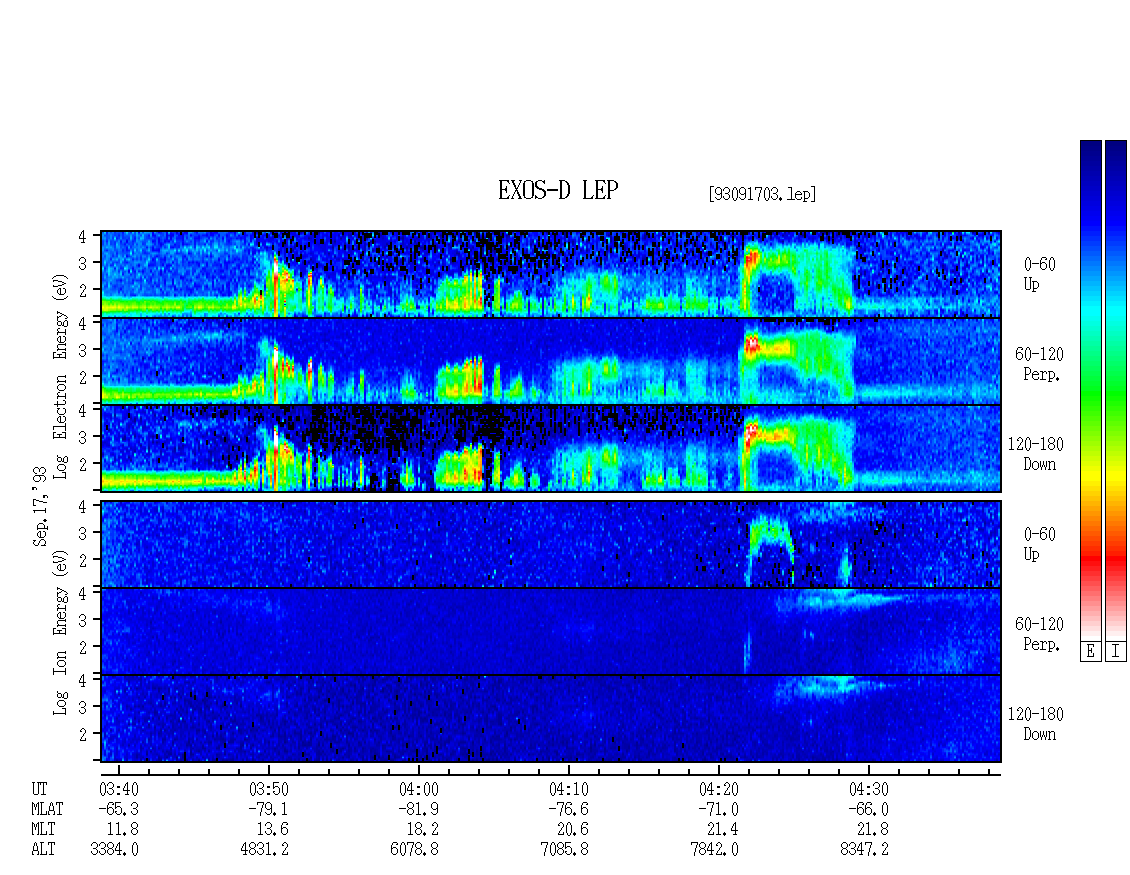Click the ALT row label
1130x875 pixels.
pyautogui.click(x=43, y=850)
